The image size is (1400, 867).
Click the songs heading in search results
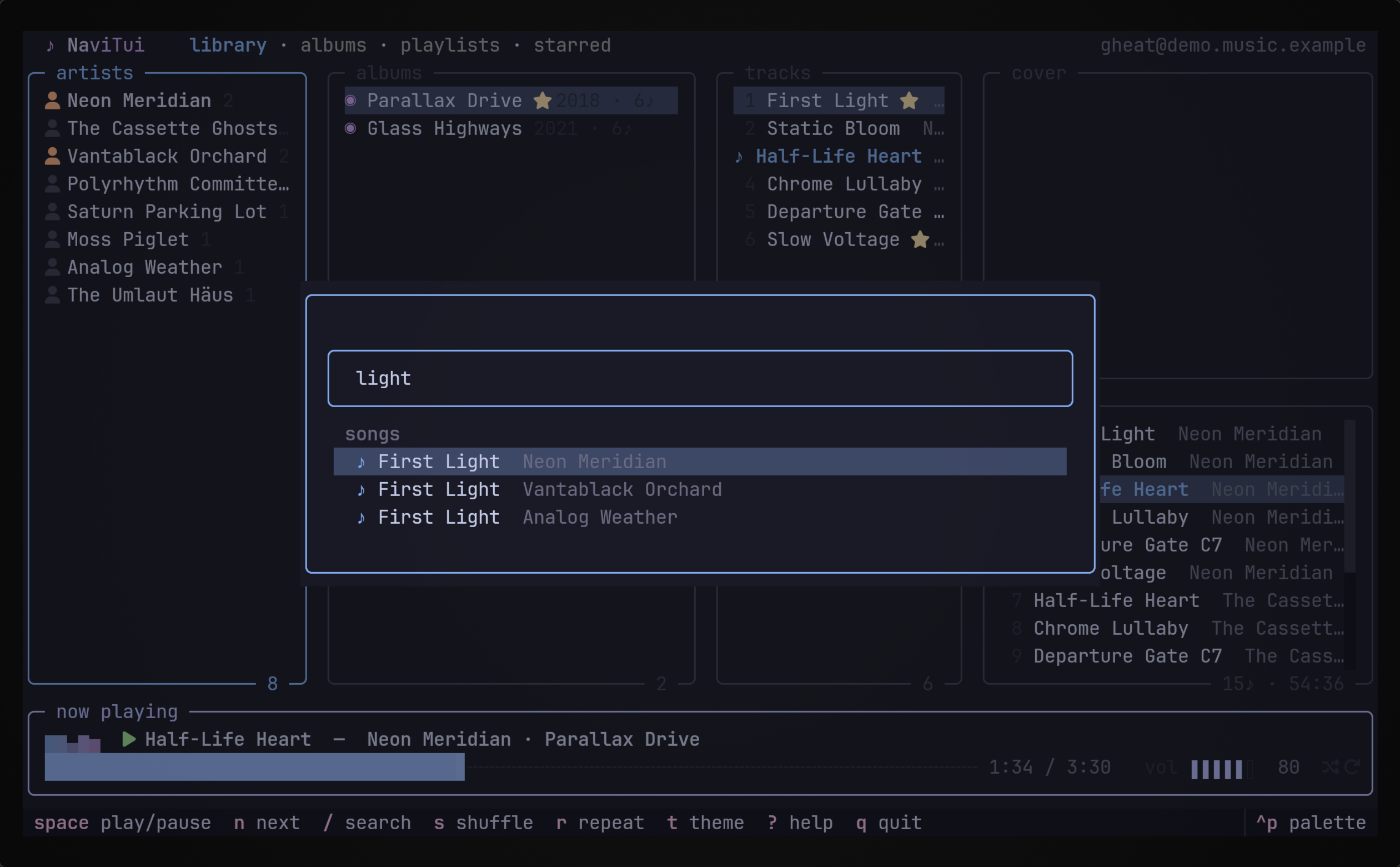point(372,434)
